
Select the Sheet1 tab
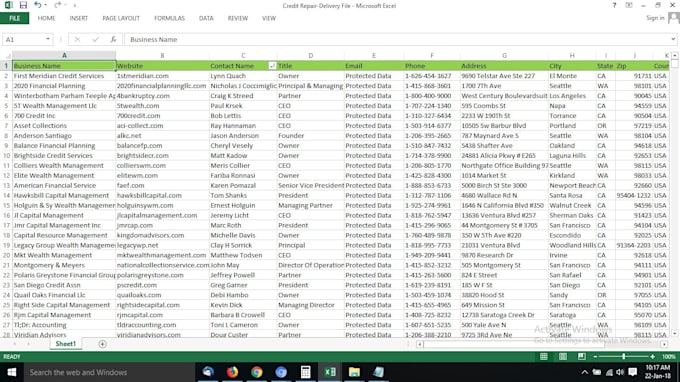(65, 344)
